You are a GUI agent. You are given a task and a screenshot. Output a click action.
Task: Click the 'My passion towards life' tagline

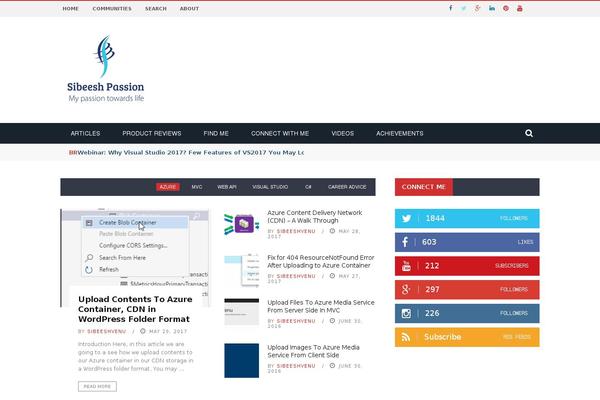point(106,98)
